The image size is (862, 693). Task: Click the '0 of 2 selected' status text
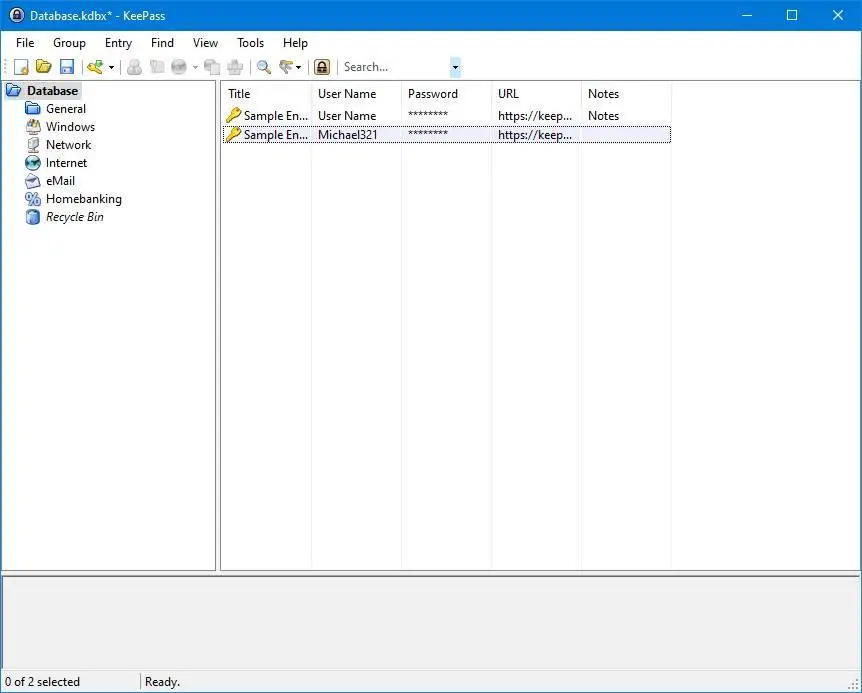(42, 682)
